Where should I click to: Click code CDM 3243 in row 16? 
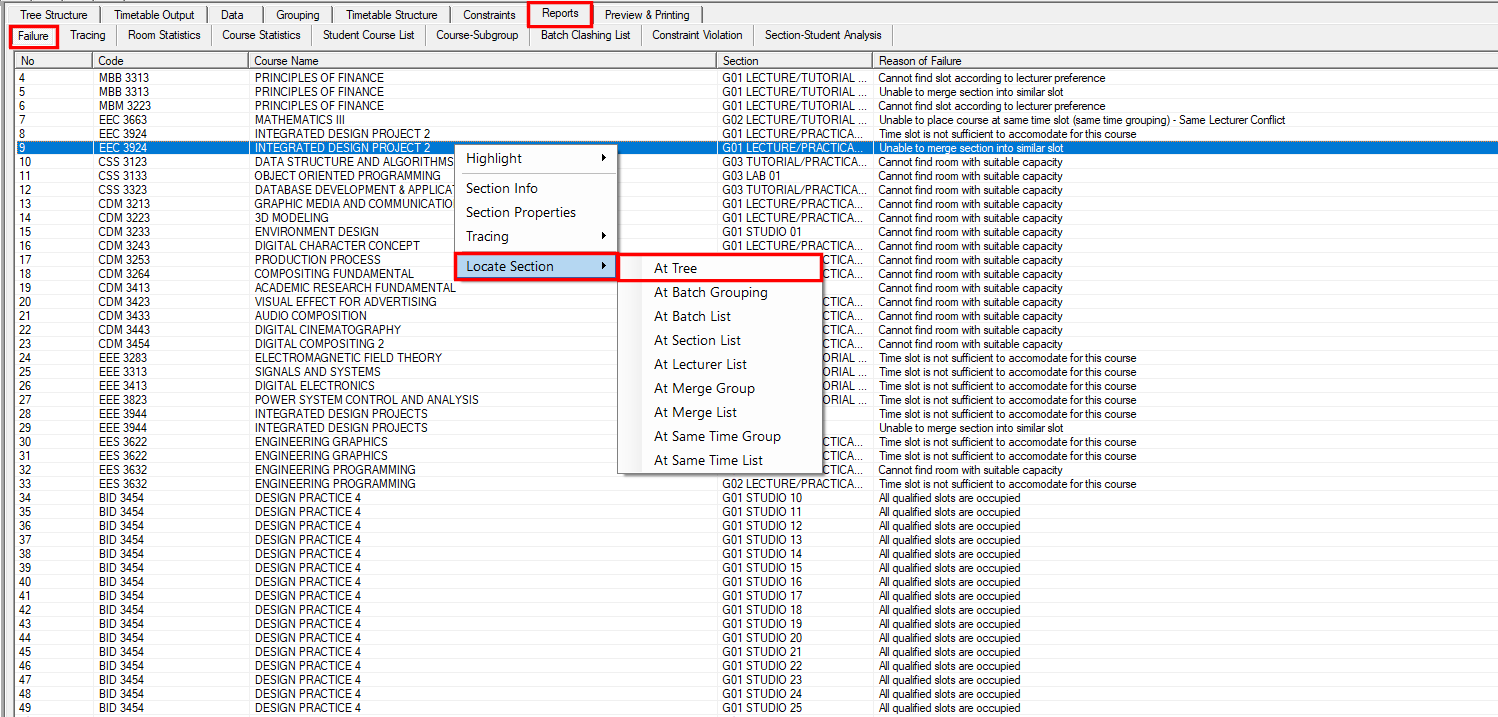[x=124, y=246]
